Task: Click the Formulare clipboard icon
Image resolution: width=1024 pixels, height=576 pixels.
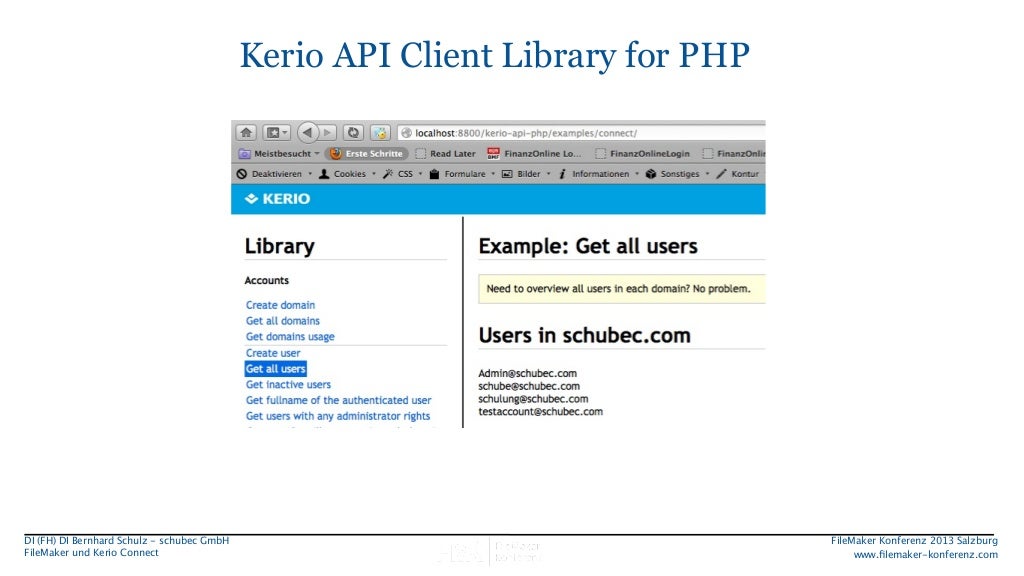Action: point(434,174)
